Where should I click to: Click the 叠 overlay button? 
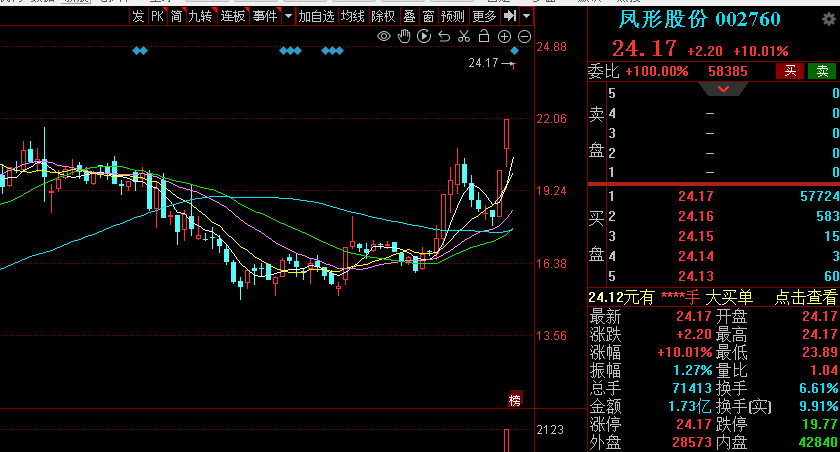[x=409, y=16]
